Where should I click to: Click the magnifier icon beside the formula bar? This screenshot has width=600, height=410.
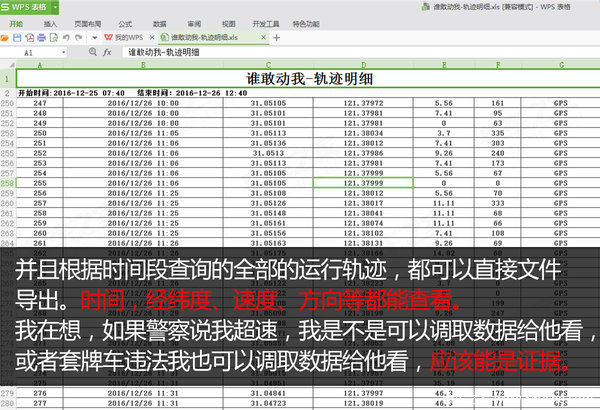click(x=92, y=51)
